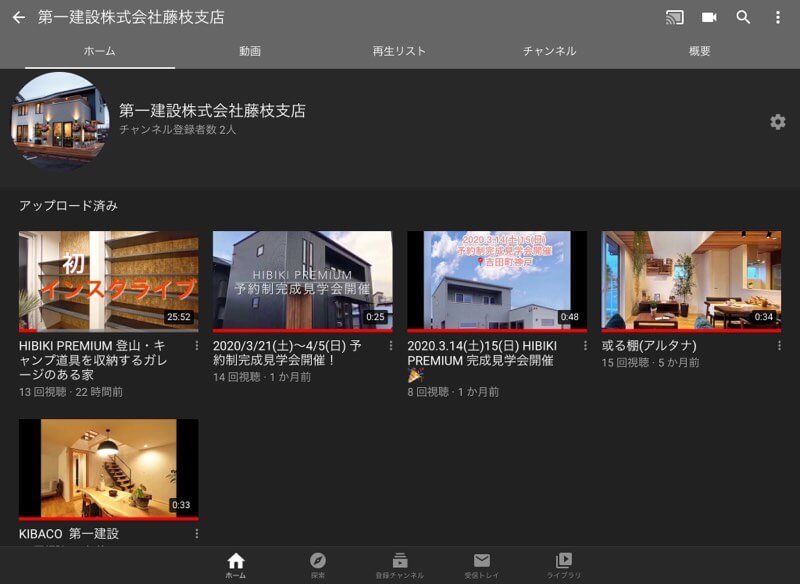
Task: Play the 25:52 インスタライブ video thumbnail
Action: pos(108,281)
